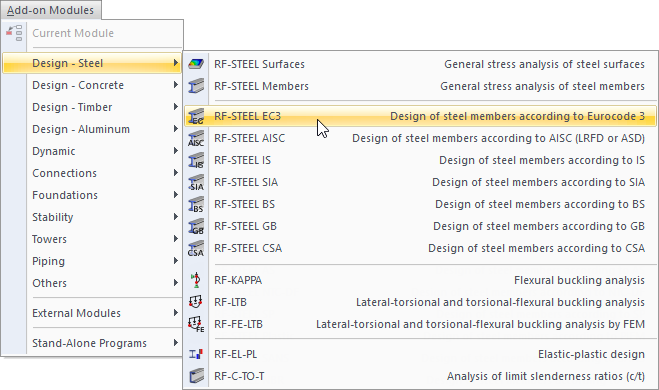The image size is (659, 390).
Task: Open the Connections menu item
Action: 92,173
